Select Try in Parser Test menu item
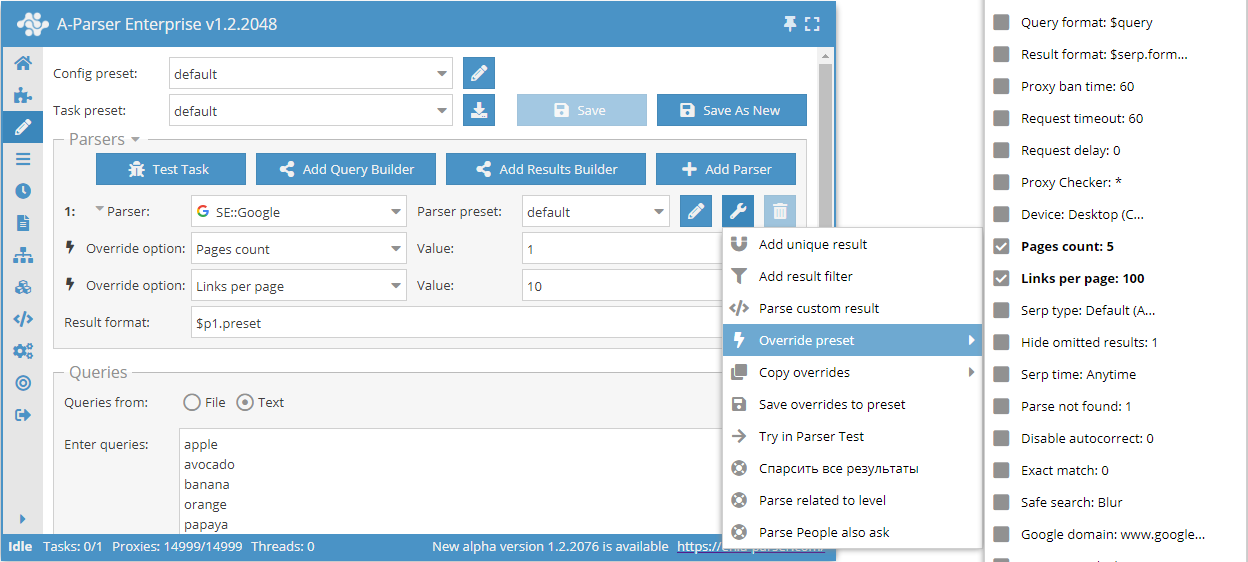1248x562 pixels. pyautogui.click(x=811, y=436)
